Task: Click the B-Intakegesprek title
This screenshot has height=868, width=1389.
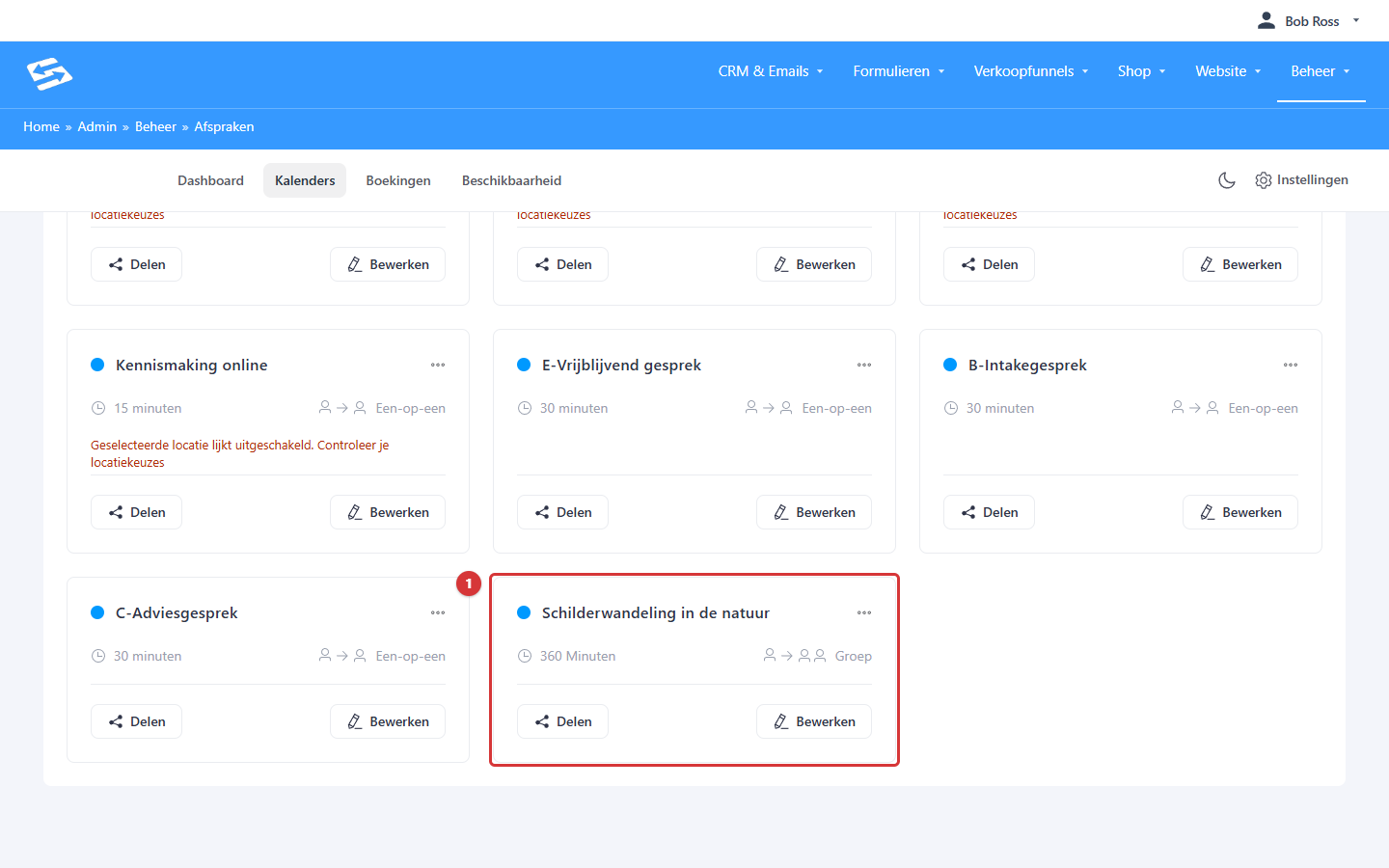Action: 1027,365
